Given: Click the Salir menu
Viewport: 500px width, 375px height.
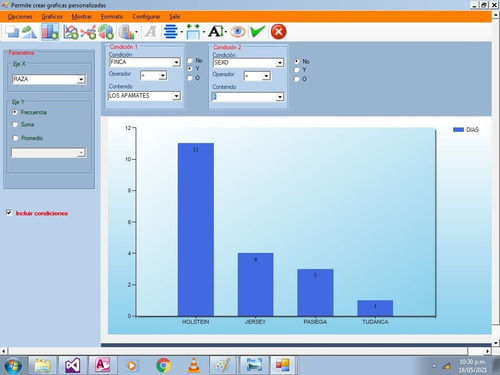Looking at the screenshot, I should click(x=175, y=16).
